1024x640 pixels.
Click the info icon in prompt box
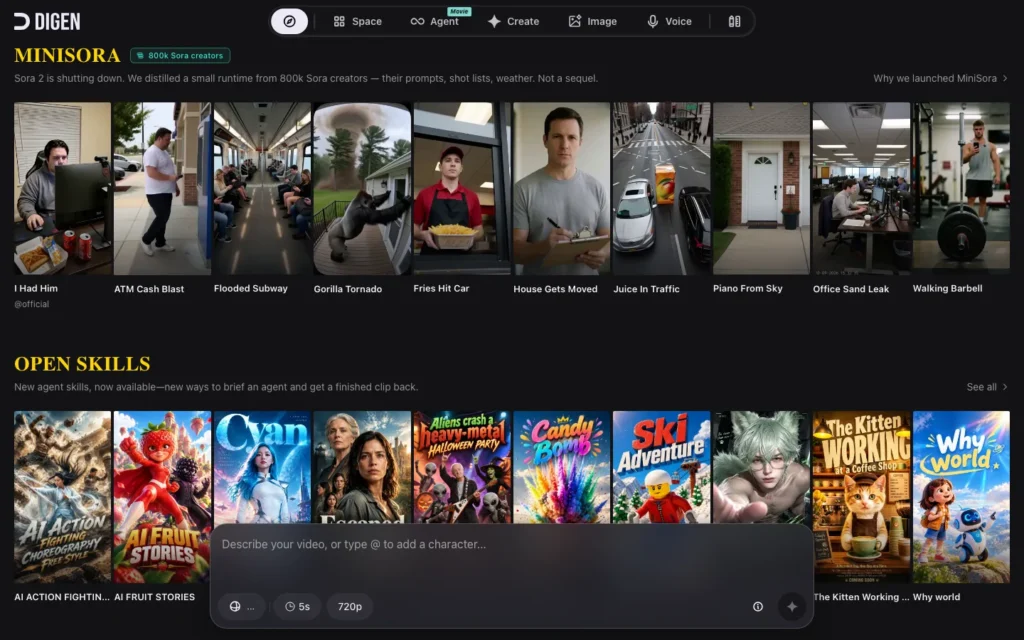pos(758,607)
